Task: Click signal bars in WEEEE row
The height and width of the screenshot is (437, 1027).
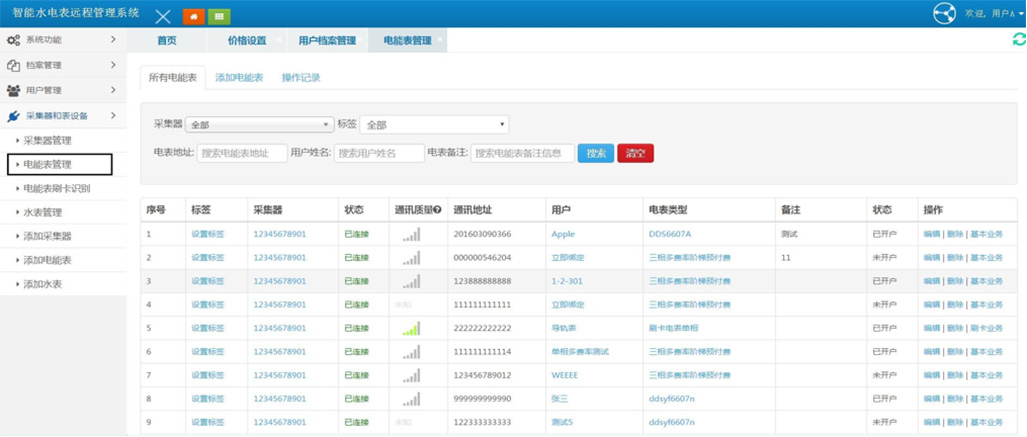Action: (412, 375)
